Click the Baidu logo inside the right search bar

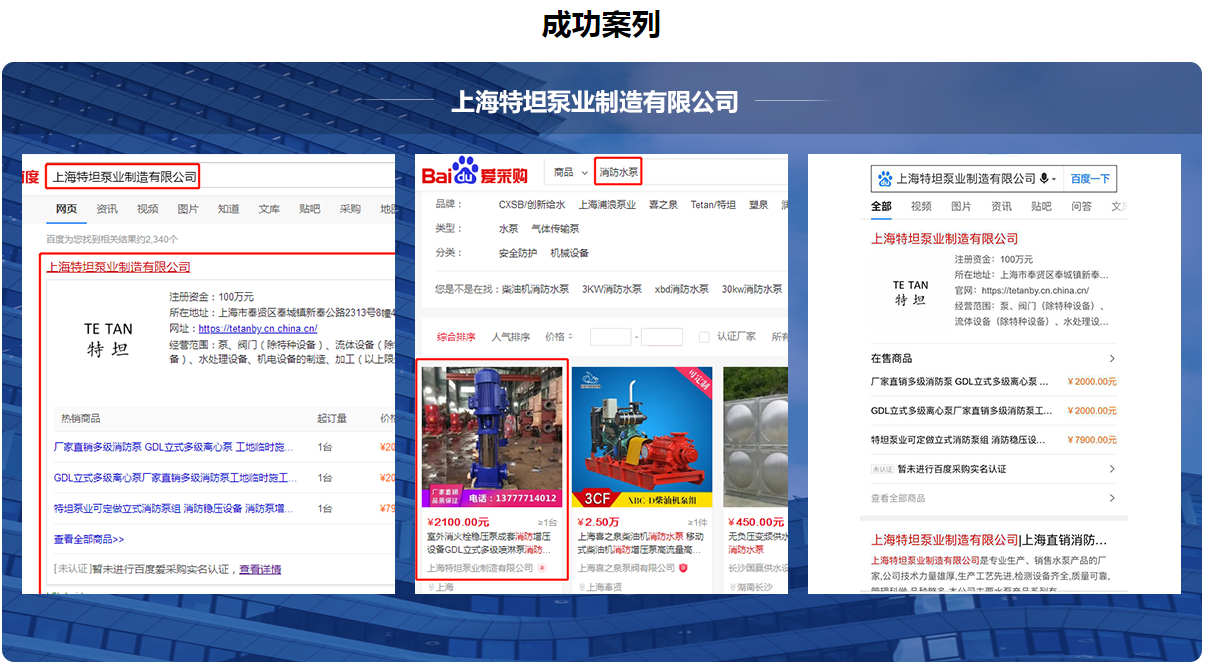click(885, 178)
